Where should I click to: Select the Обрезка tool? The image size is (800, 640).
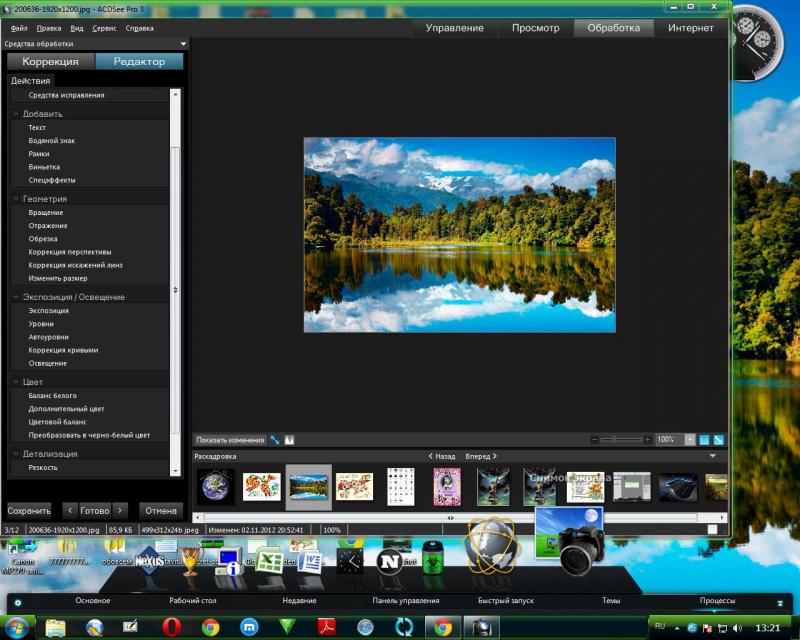click(43, 239)
